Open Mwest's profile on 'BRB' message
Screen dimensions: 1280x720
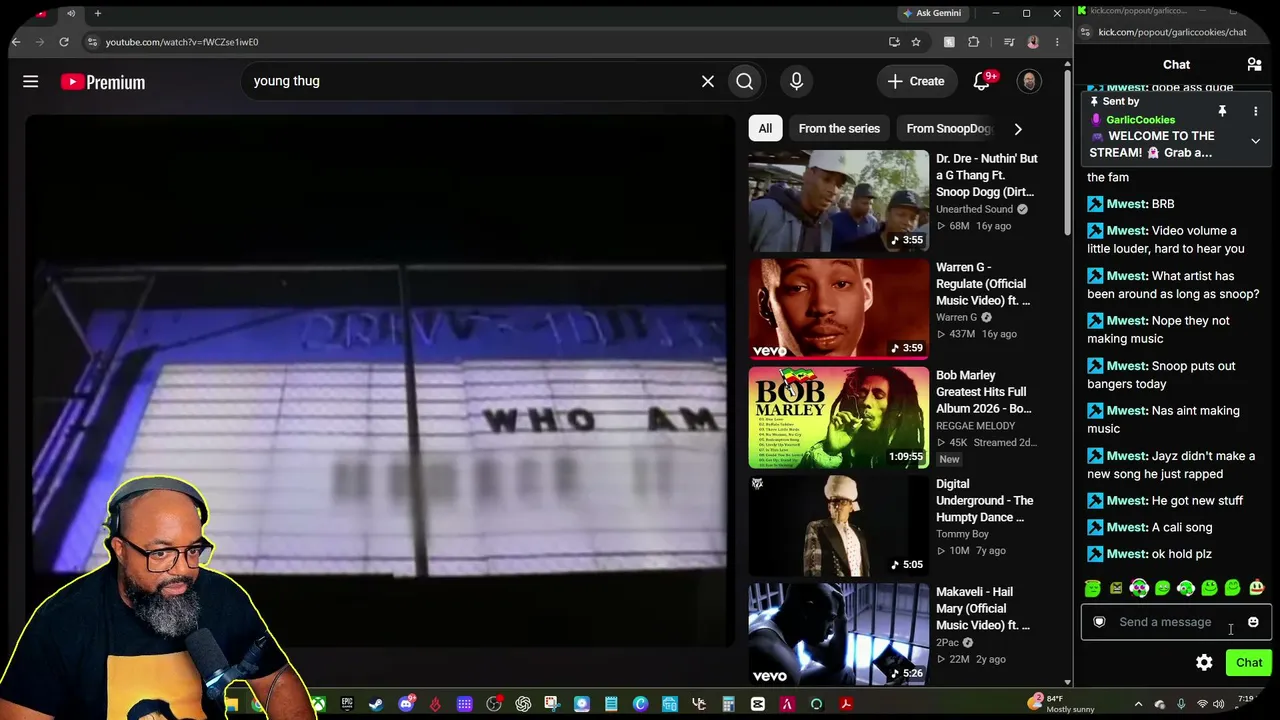pyautogui.click(x=1126, y=204)
